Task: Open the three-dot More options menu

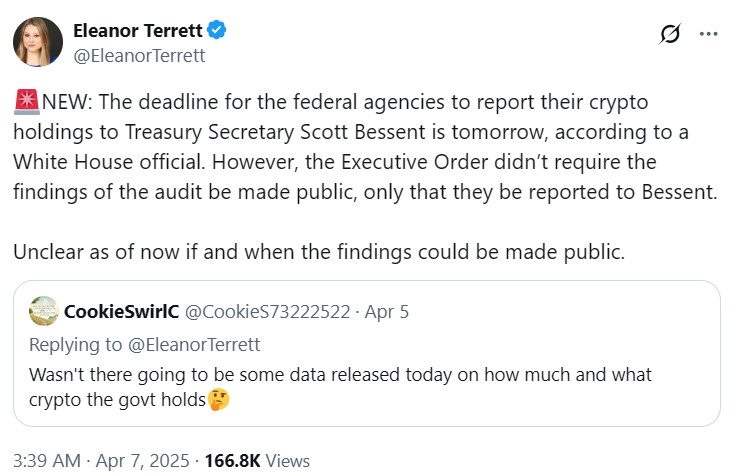Action: click(708, 33)
